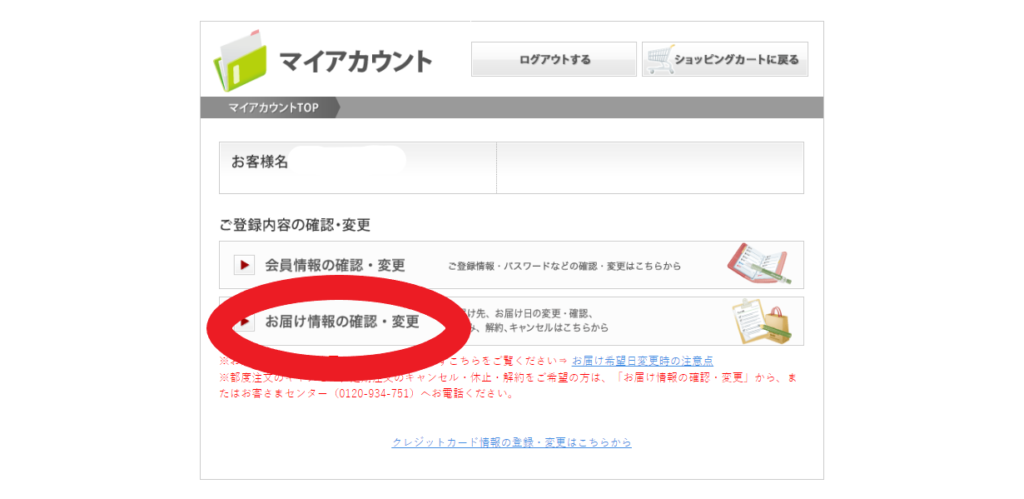Click the マイアカウント heading text

tap(355, 61)
